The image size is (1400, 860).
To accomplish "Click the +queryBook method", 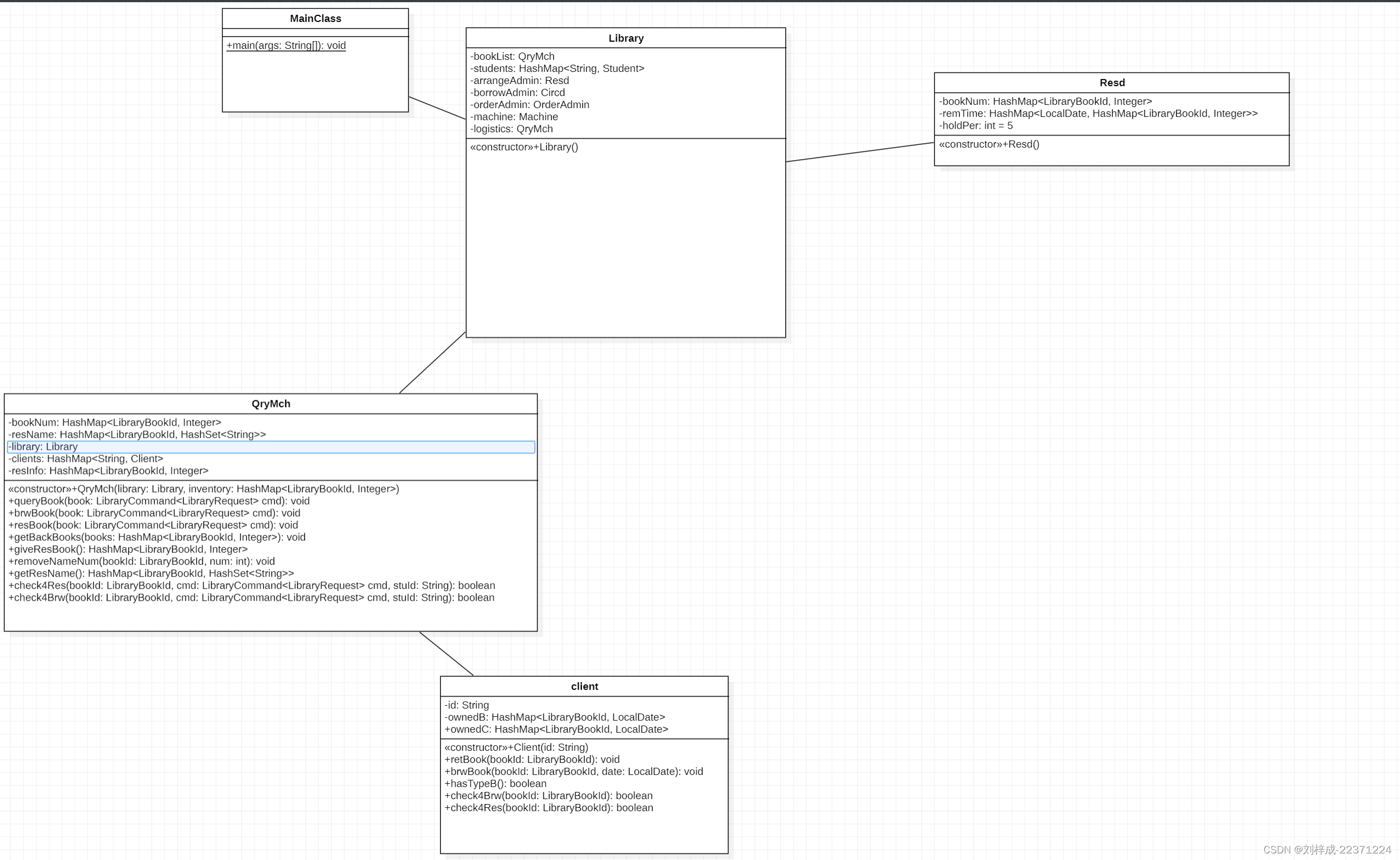I will 159,501.
